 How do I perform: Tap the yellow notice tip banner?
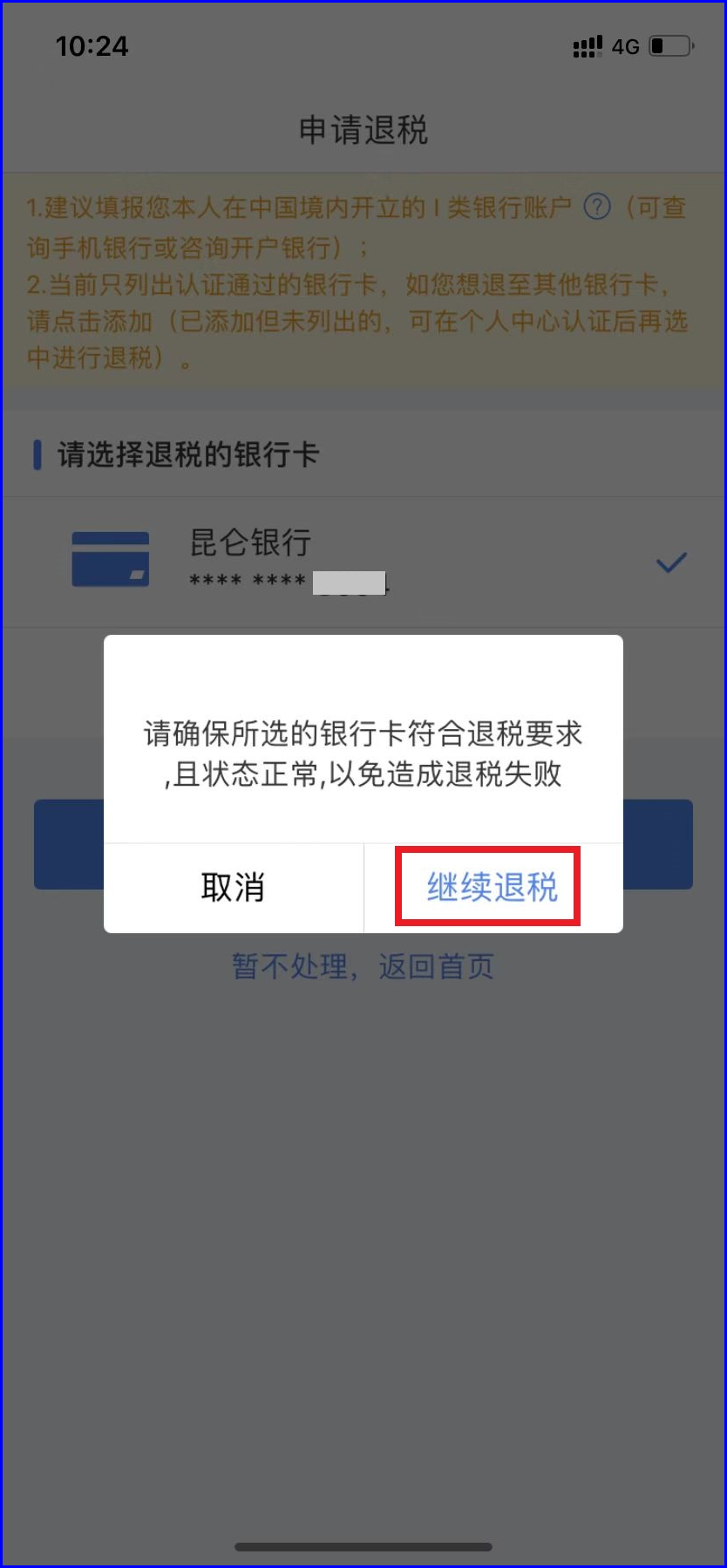363,282
